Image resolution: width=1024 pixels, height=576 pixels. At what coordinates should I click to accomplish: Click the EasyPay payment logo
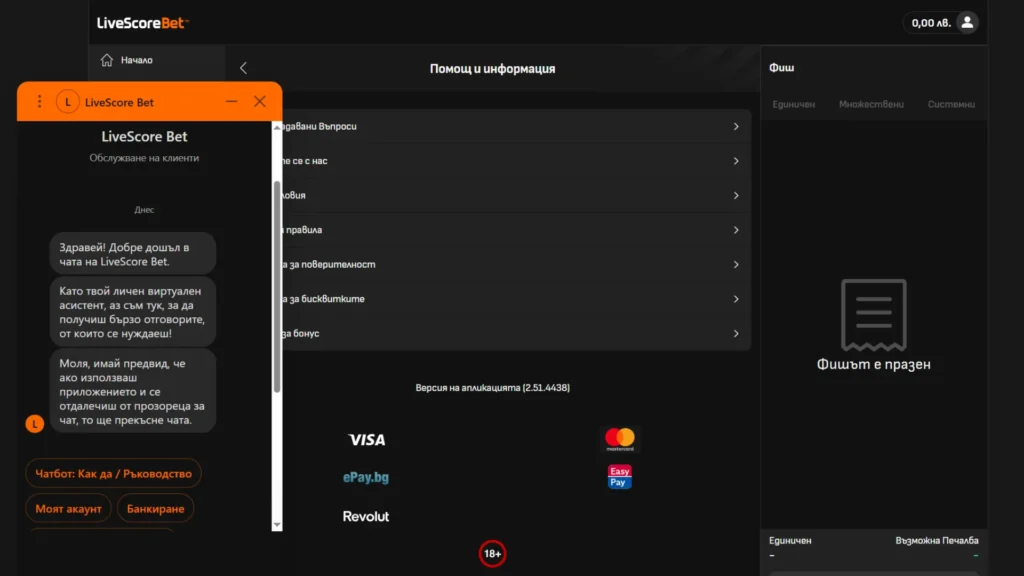coord(619,477)
